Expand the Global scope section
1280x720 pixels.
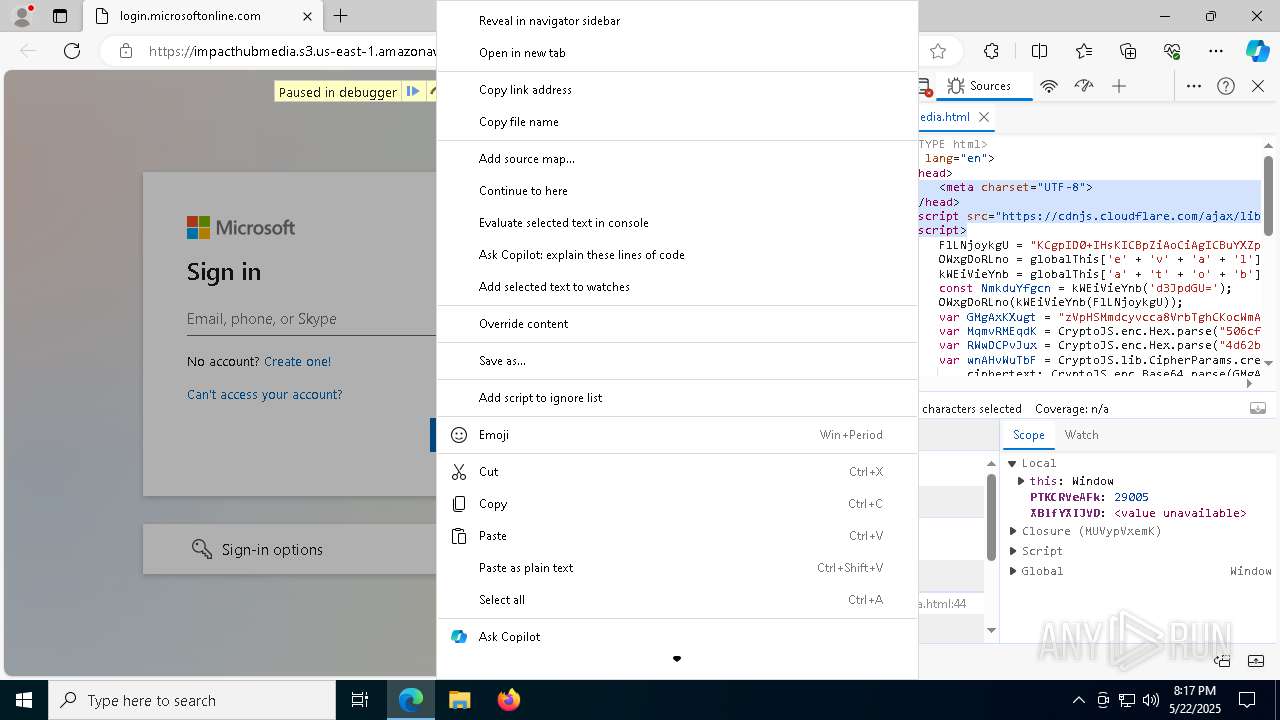[x=1013, y=571]
